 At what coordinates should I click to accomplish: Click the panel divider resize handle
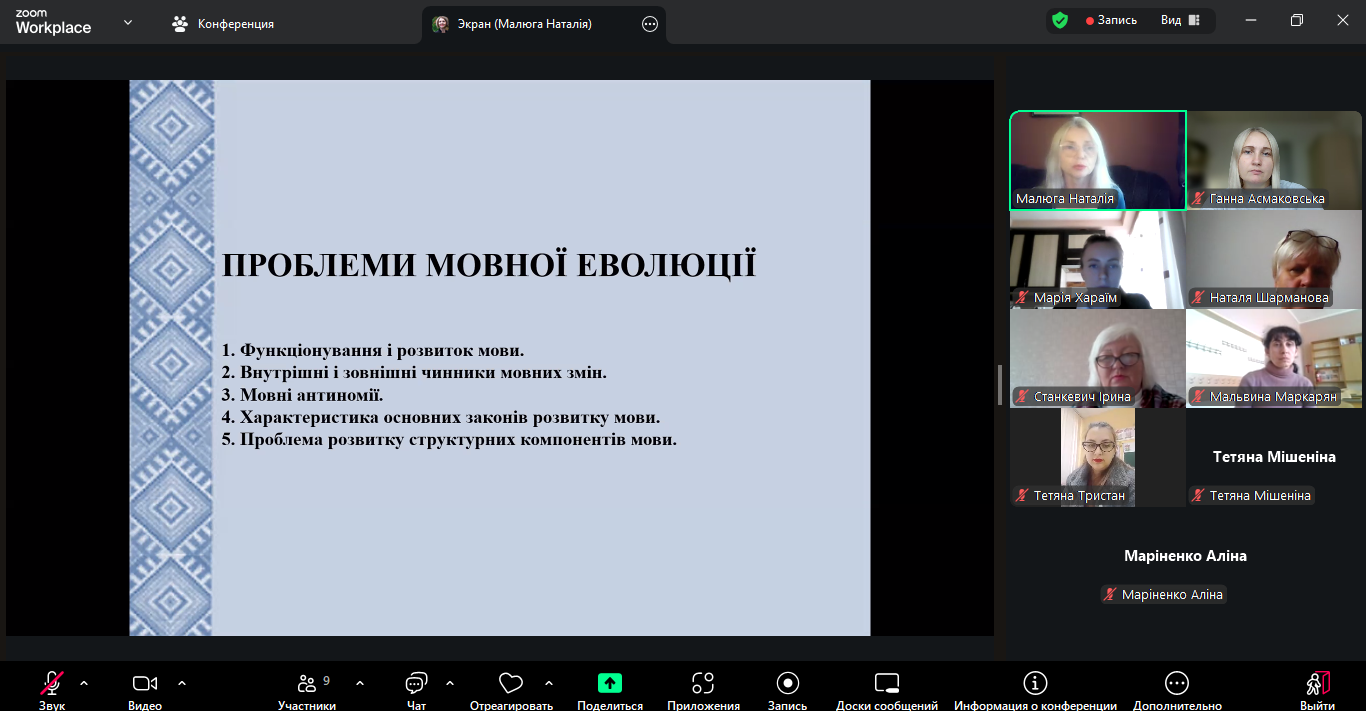click(1000, 385)
